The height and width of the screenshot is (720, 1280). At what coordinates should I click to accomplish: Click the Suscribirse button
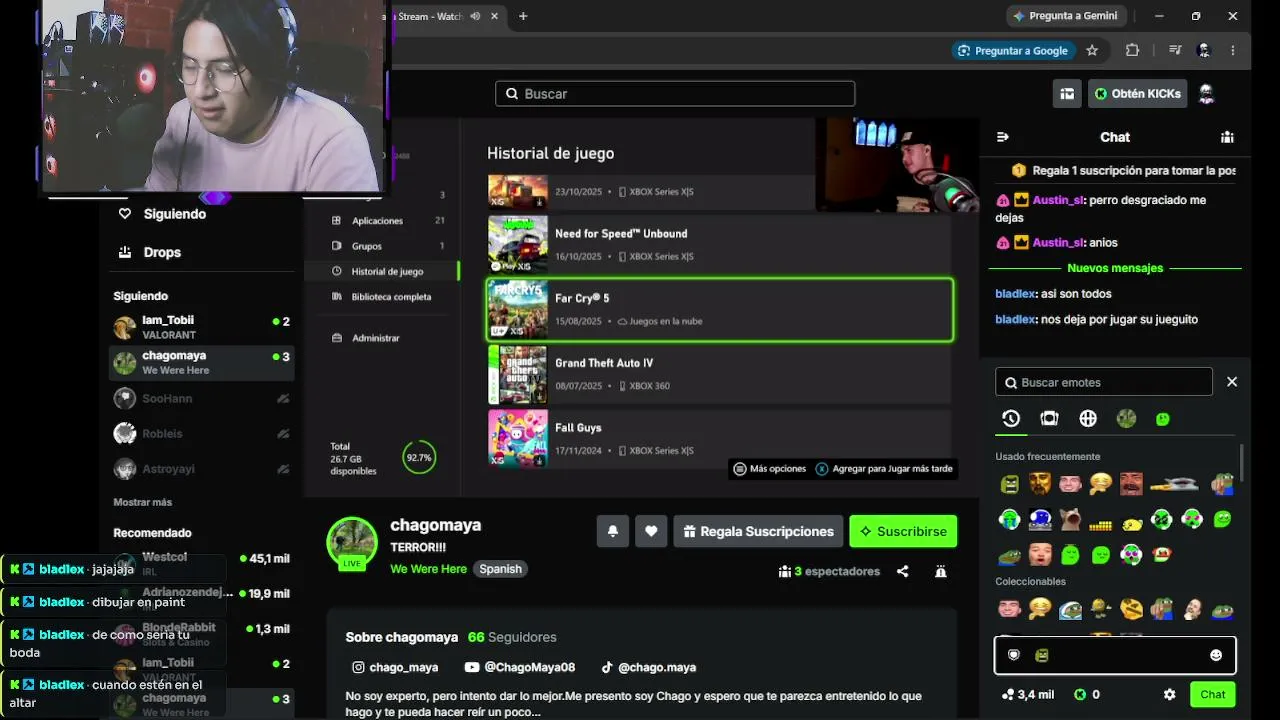[903, 532]
